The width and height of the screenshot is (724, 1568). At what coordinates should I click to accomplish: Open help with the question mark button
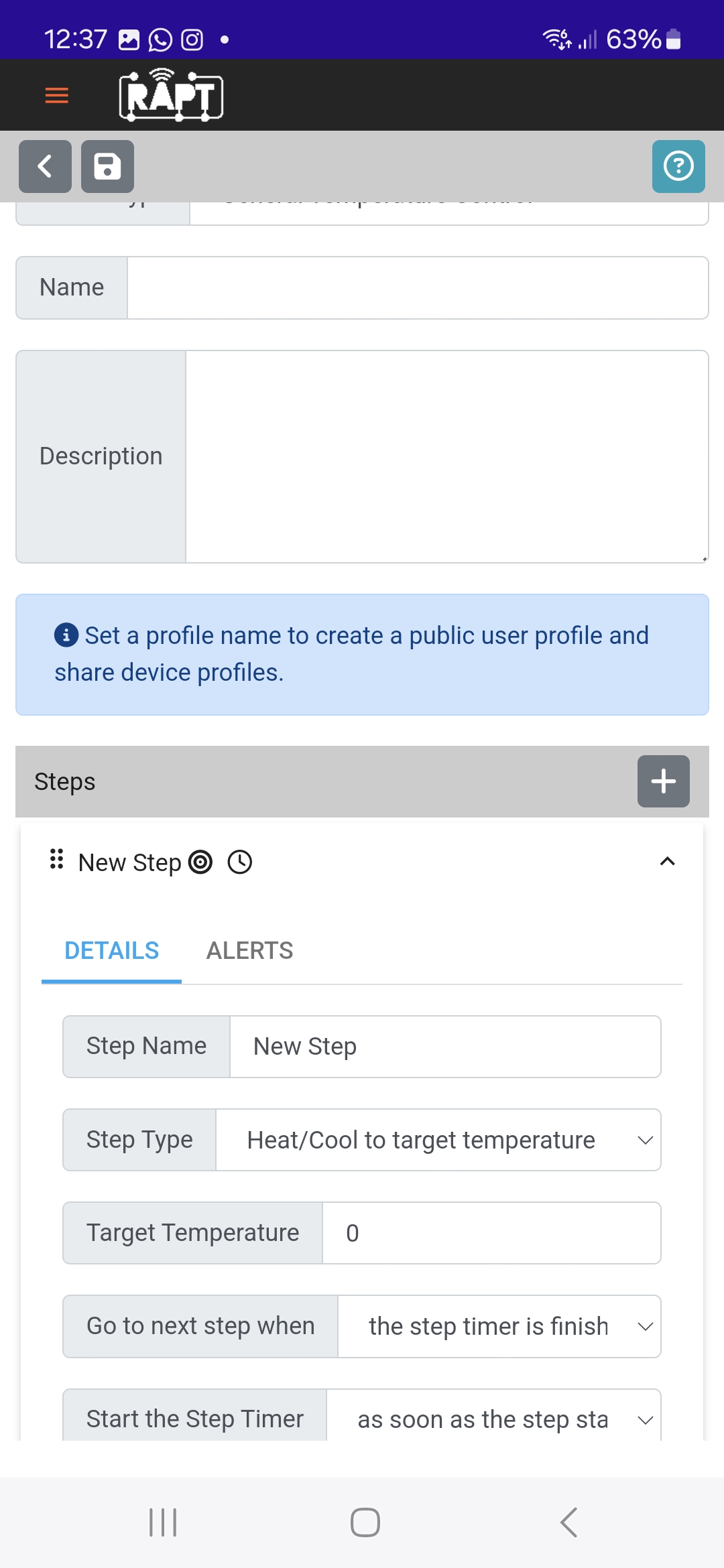(x=678, y=166)
